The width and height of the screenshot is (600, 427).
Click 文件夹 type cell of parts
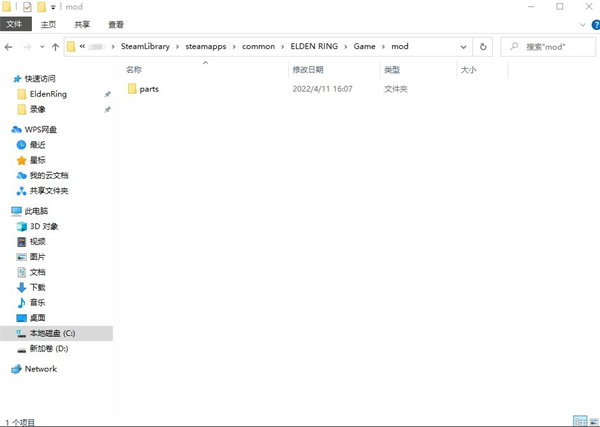click(396, 89)
